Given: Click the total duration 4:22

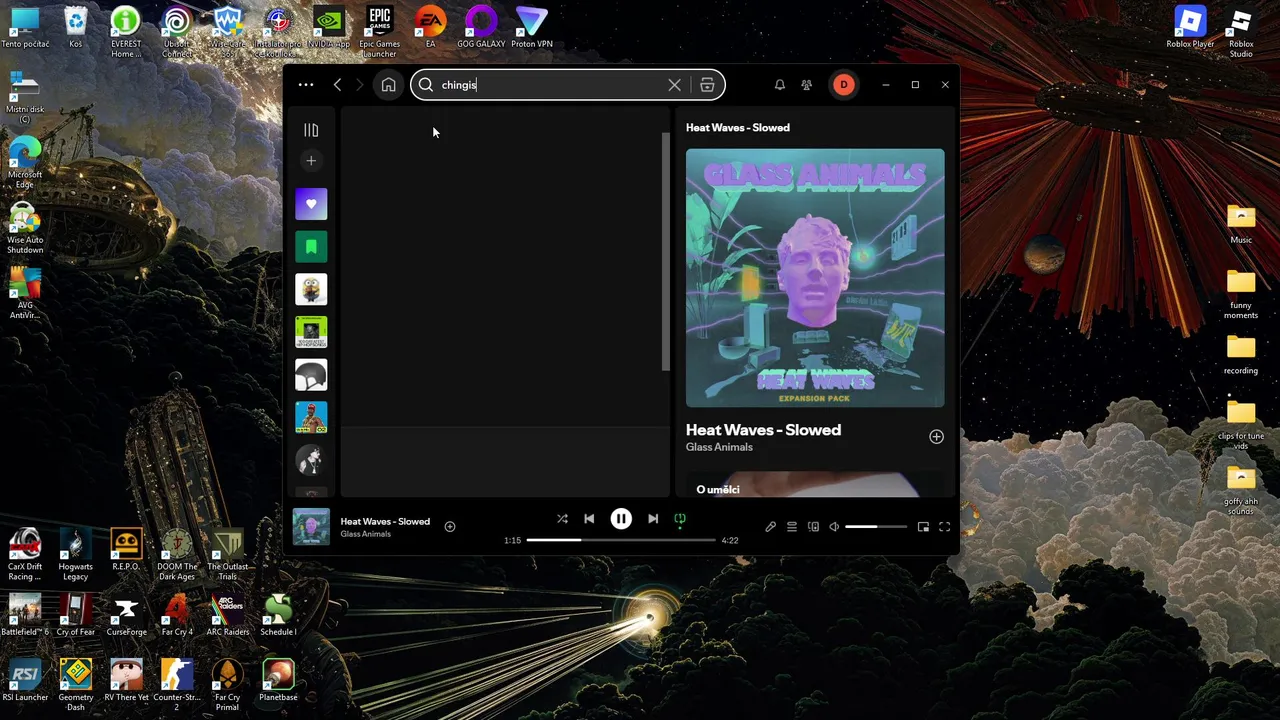Looking at the screenshot, I should pyautogui.click(x=730, y=541).
